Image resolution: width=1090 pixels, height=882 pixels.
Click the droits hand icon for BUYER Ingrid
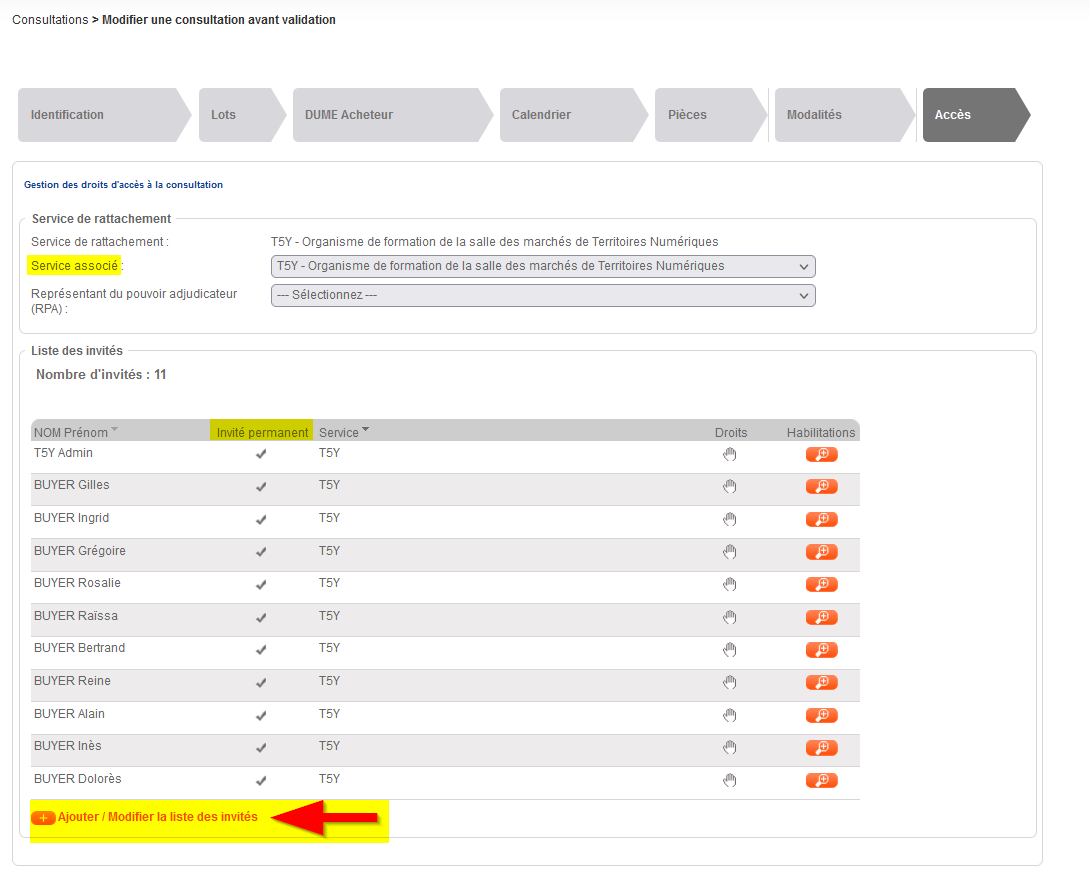point(730,520)
